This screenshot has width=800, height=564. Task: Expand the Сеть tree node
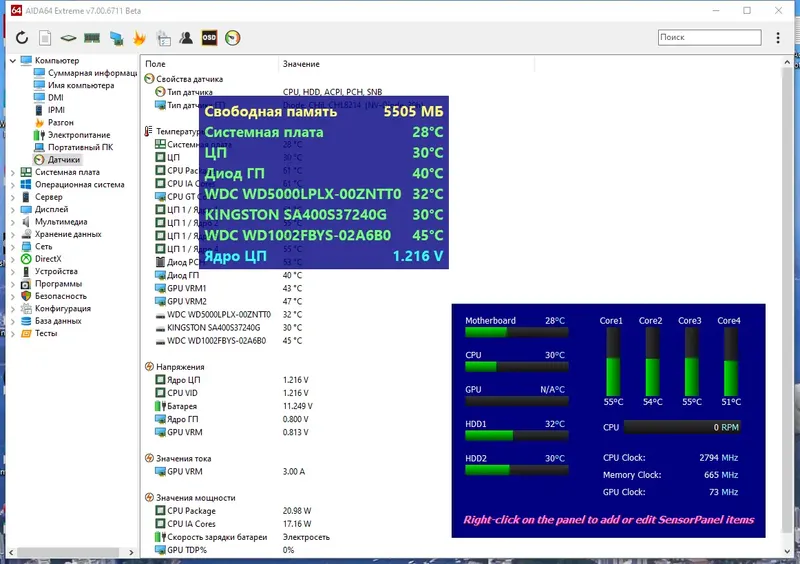(13, 247)
